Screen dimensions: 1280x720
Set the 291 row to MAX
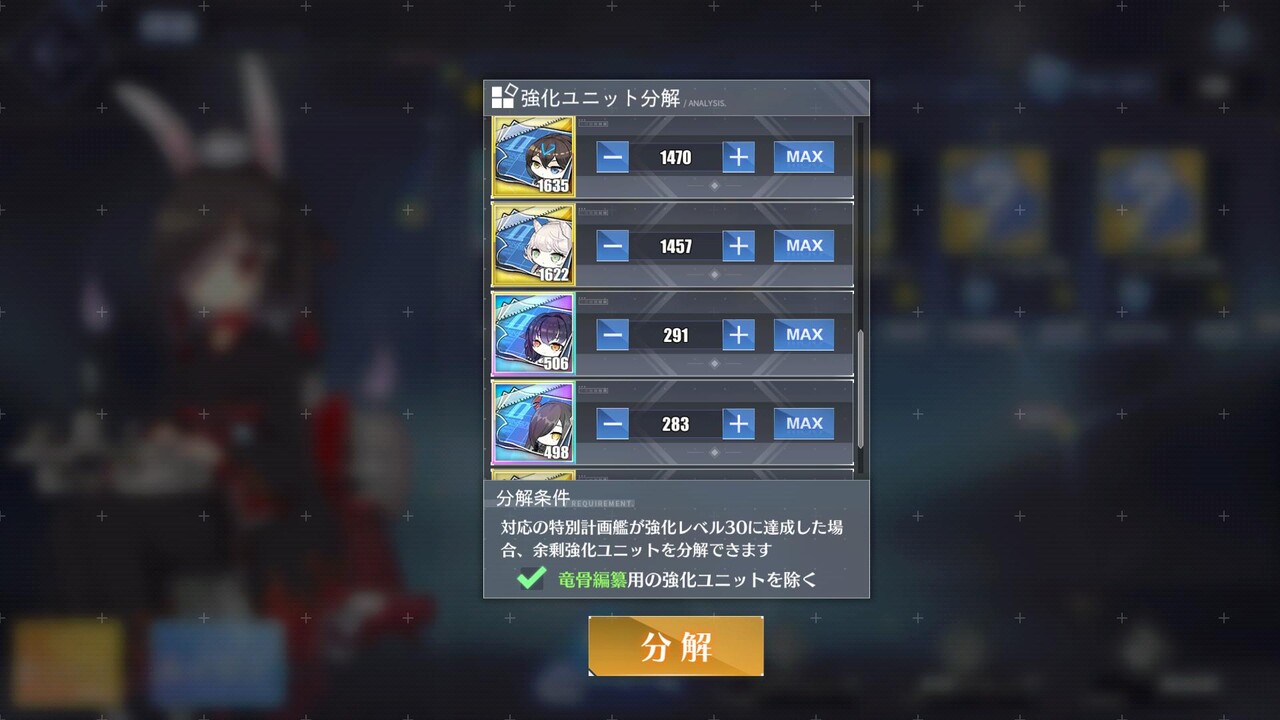click(x=804, y=335)
